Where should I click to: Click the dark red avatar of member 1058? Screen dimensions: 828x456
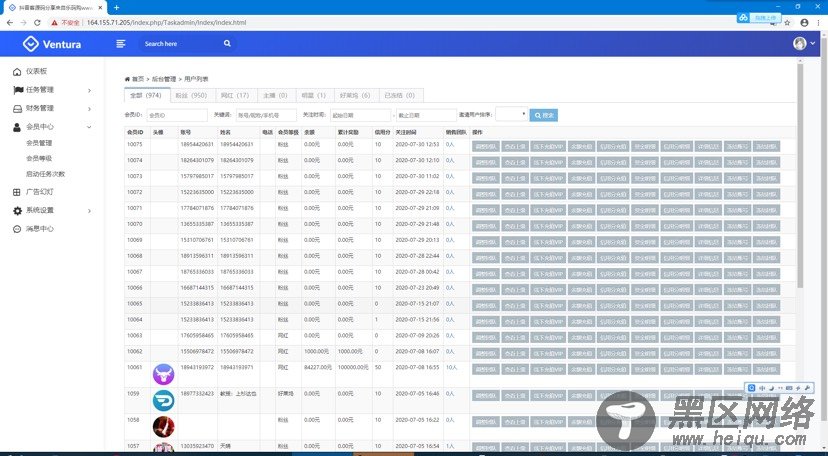(163, 426)
